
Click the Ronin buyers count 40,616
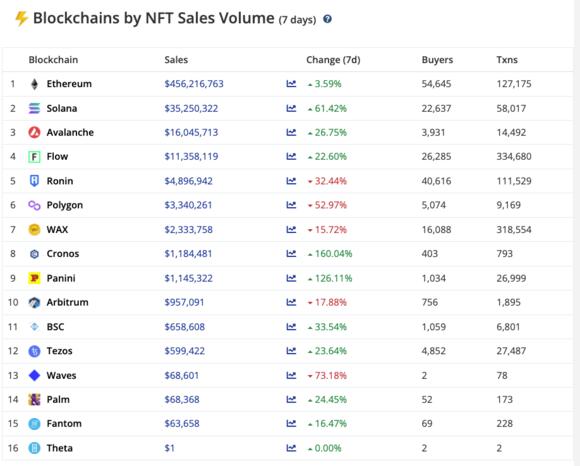point(436,181)
